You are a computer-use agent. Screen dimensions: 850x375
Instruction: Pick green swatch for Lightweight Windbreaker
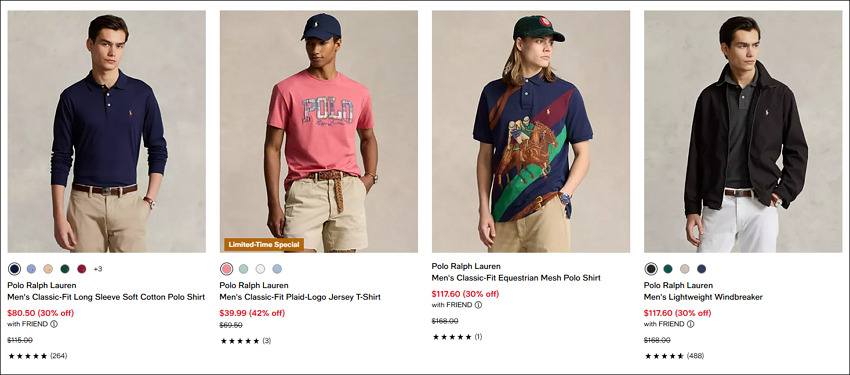pyautogui.click(x=668, y=269)
